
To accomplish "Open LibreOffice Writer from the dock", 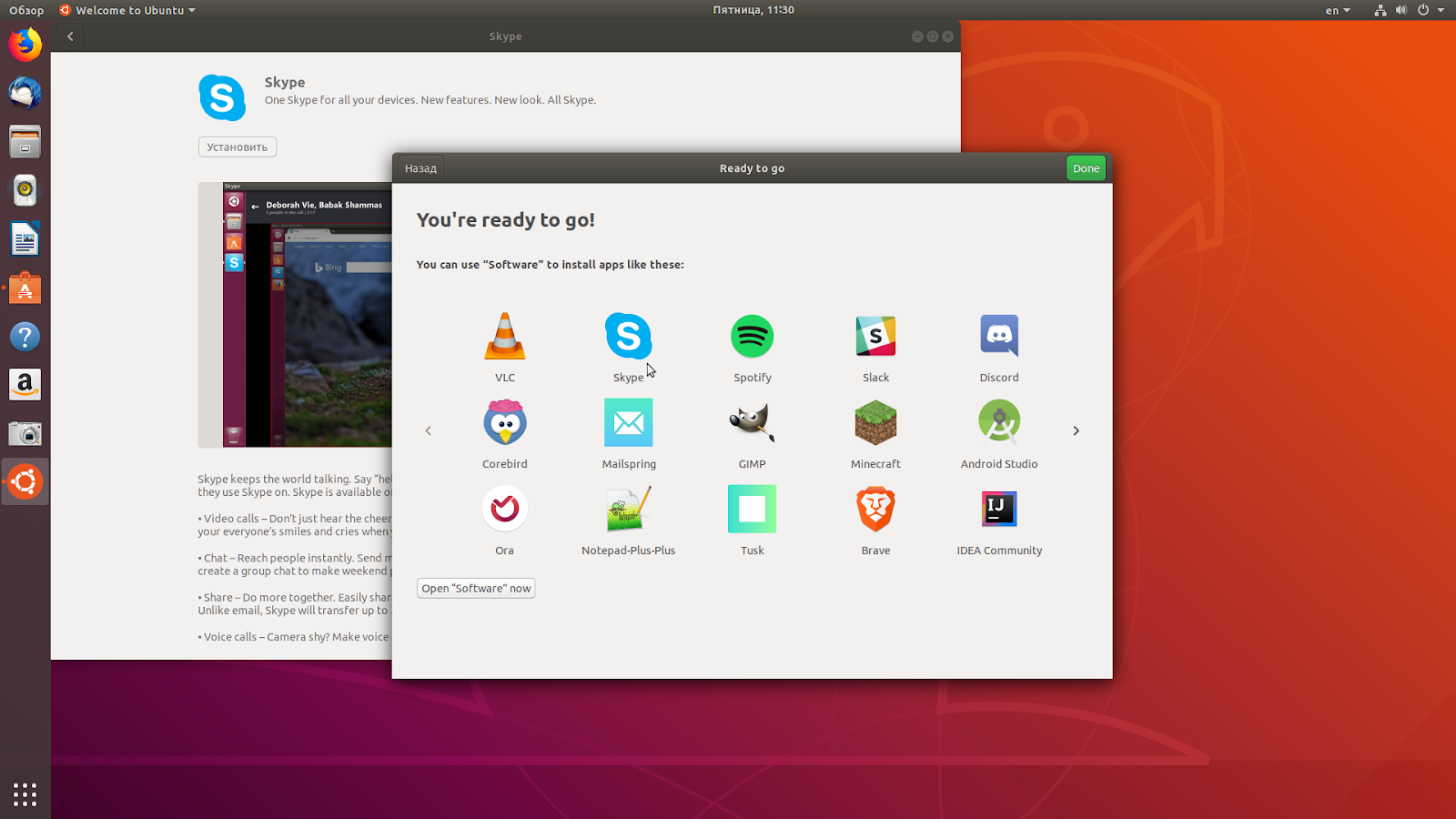I will pyautogui.click(x=25, y=239).
